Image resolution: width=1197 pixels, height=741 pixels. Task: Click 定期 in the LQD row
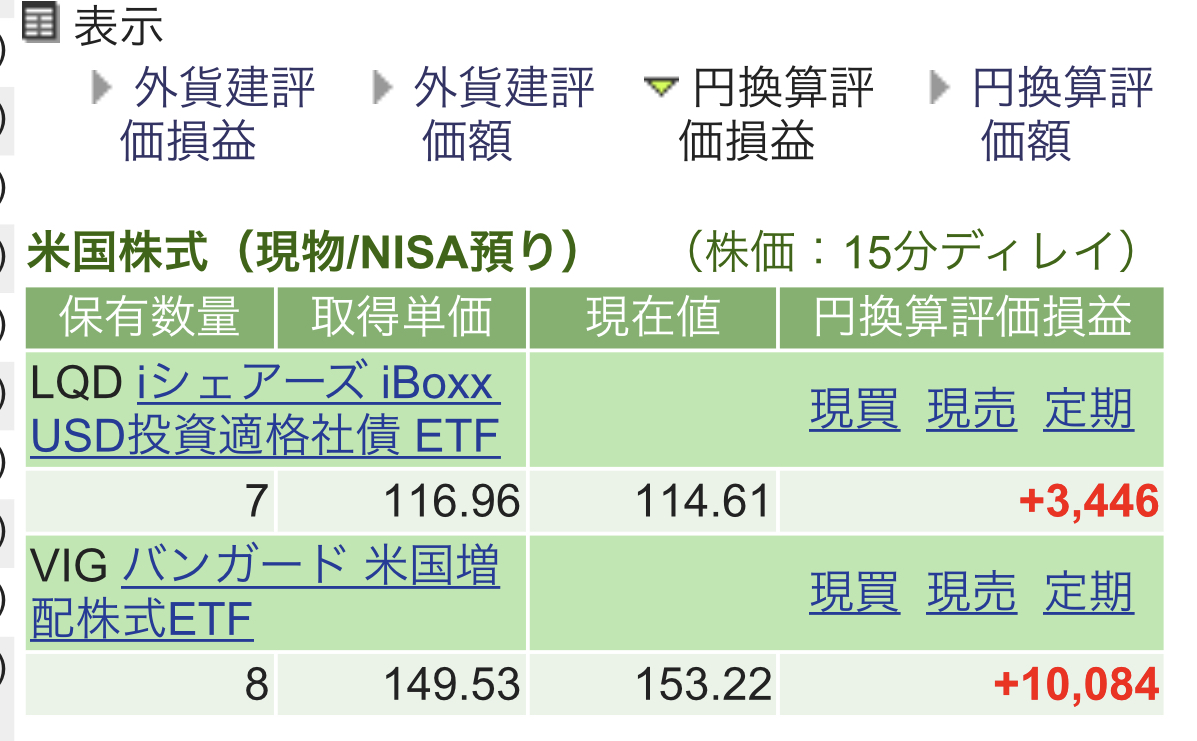point(1089,410)
